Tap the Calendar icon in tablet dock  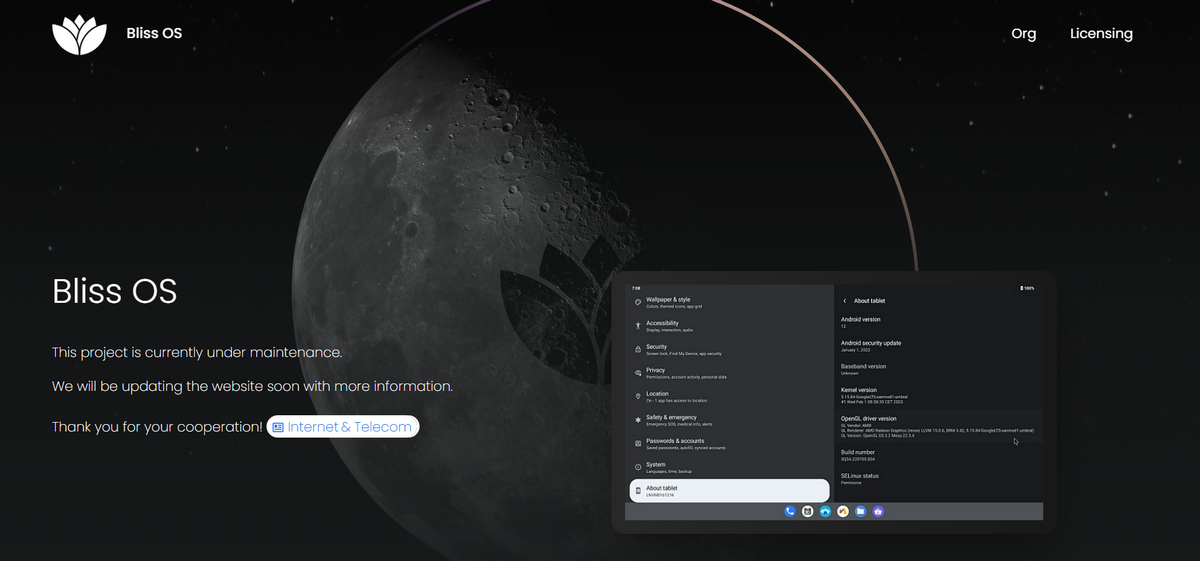(808, 511)
